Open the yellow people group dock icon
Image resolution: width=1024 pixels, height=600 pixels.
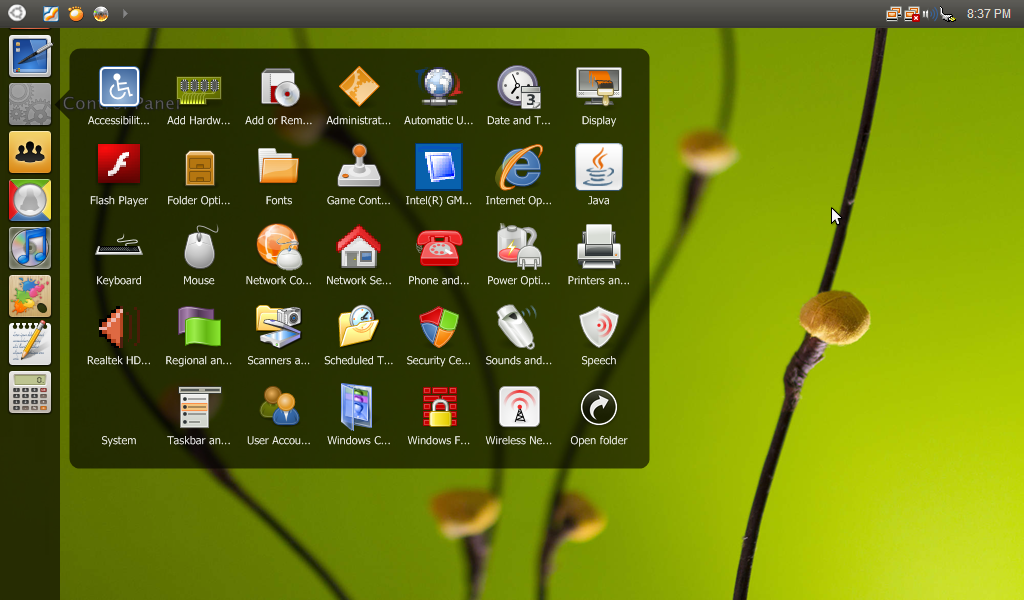(x=30, y=152)
